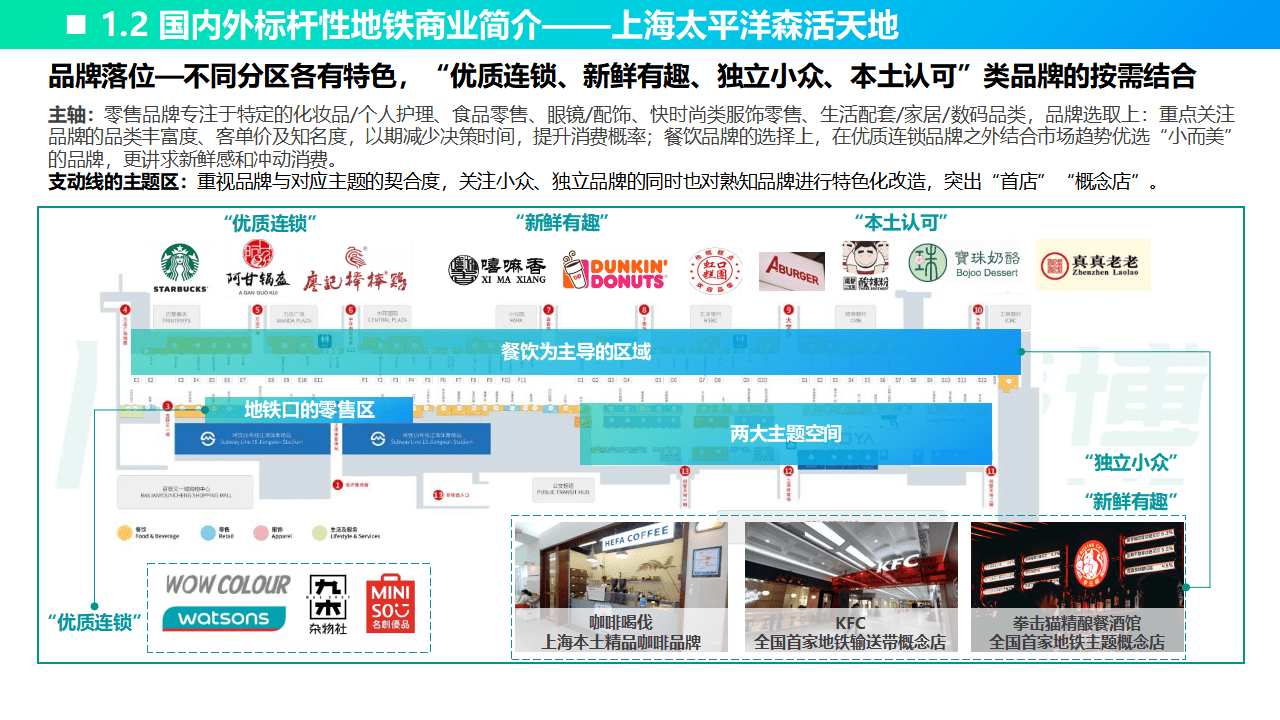Click the bold 支动线的主题区 label

pyautogui.click(x=118, y=182)
